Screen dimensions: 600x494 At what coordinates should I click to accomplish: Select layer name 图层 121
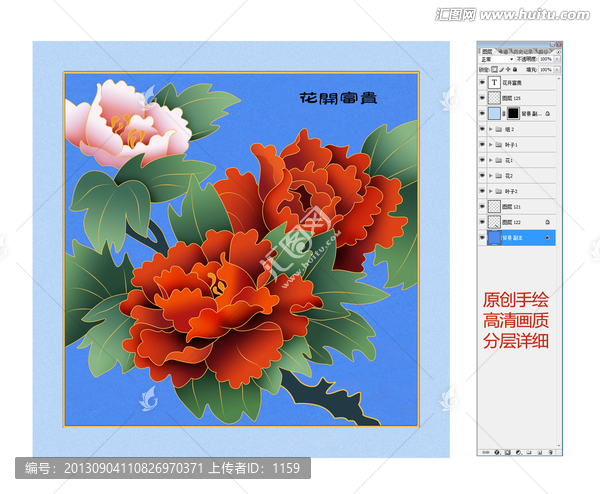pyautogui.click(x=512, y=207)
